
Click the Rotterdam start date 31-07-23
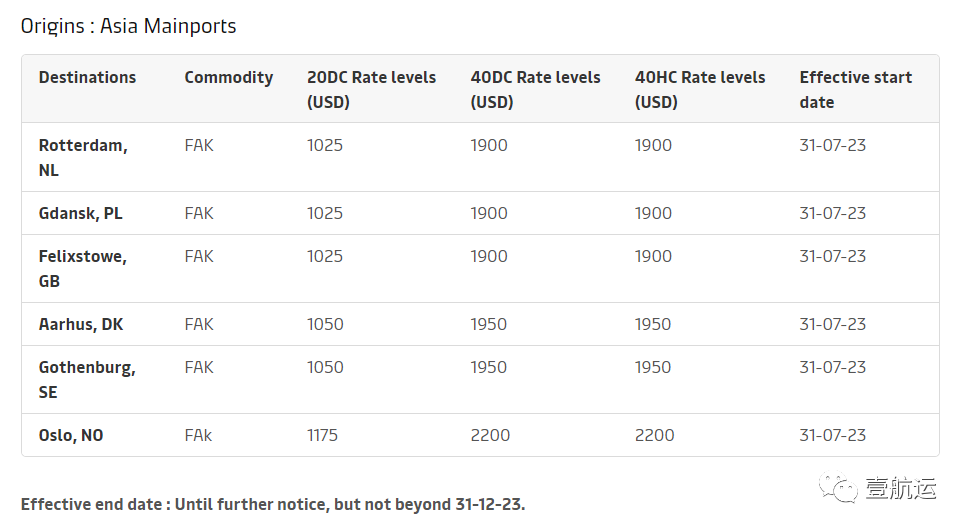click(x=832, y=145)
